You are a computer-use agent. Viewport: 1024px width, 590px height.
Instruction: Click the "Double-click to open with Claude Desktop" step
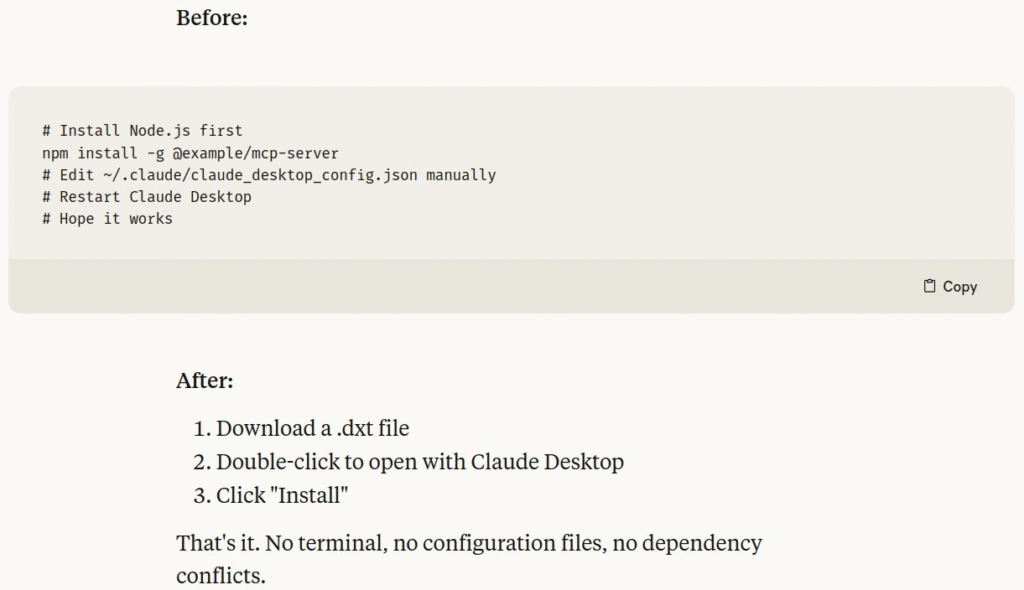click(420, 461)
